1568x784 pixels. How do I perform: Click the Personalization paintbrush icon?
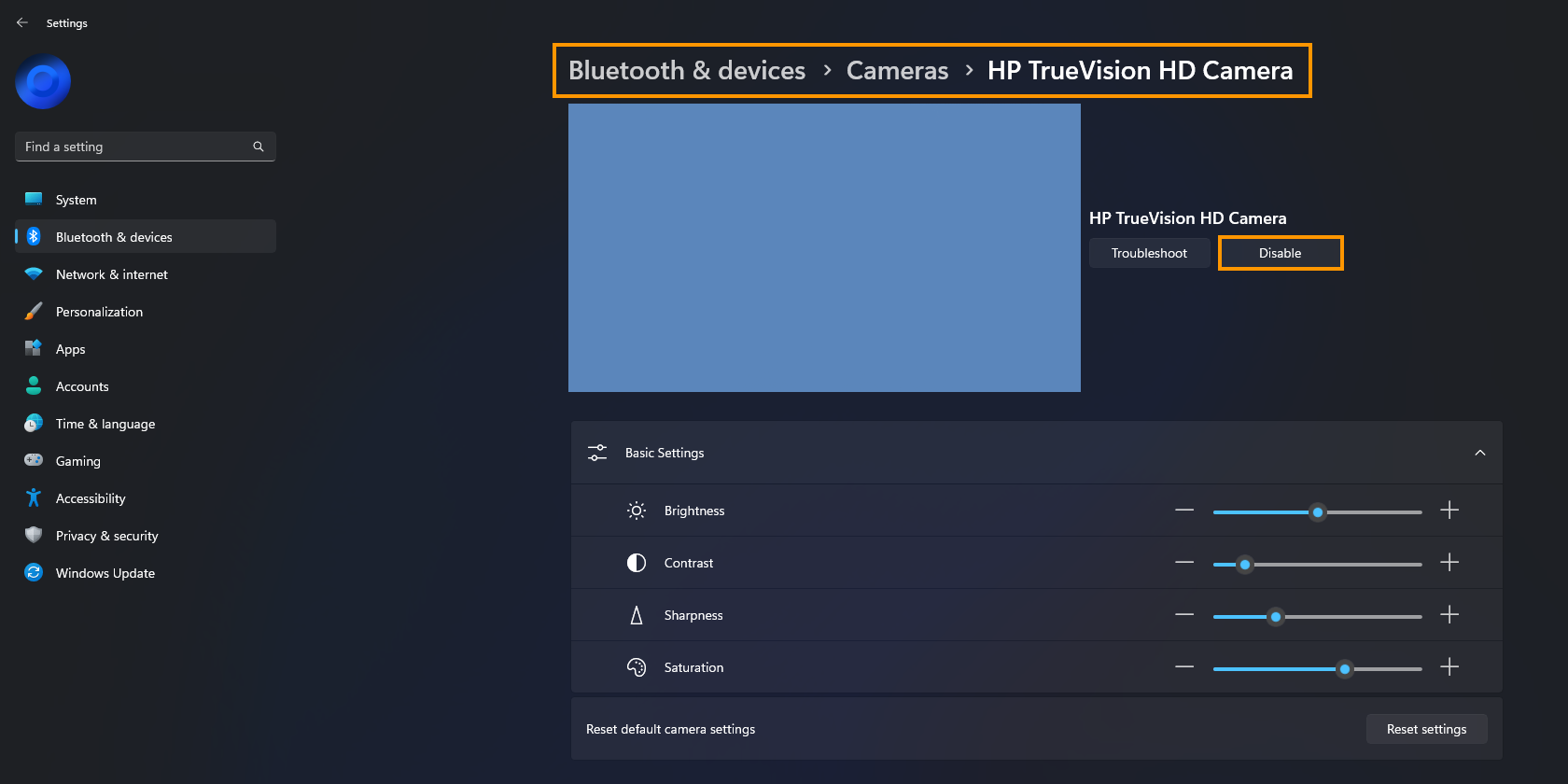pos(34,311)
